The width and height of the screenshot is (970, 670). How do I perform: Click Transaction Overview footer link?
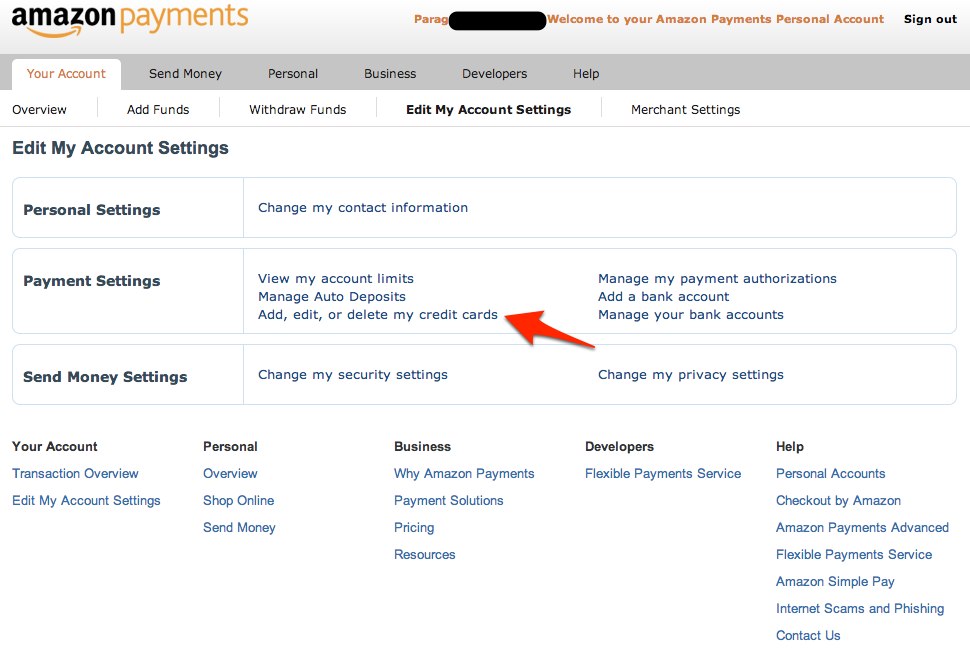[x=75, y=473]
